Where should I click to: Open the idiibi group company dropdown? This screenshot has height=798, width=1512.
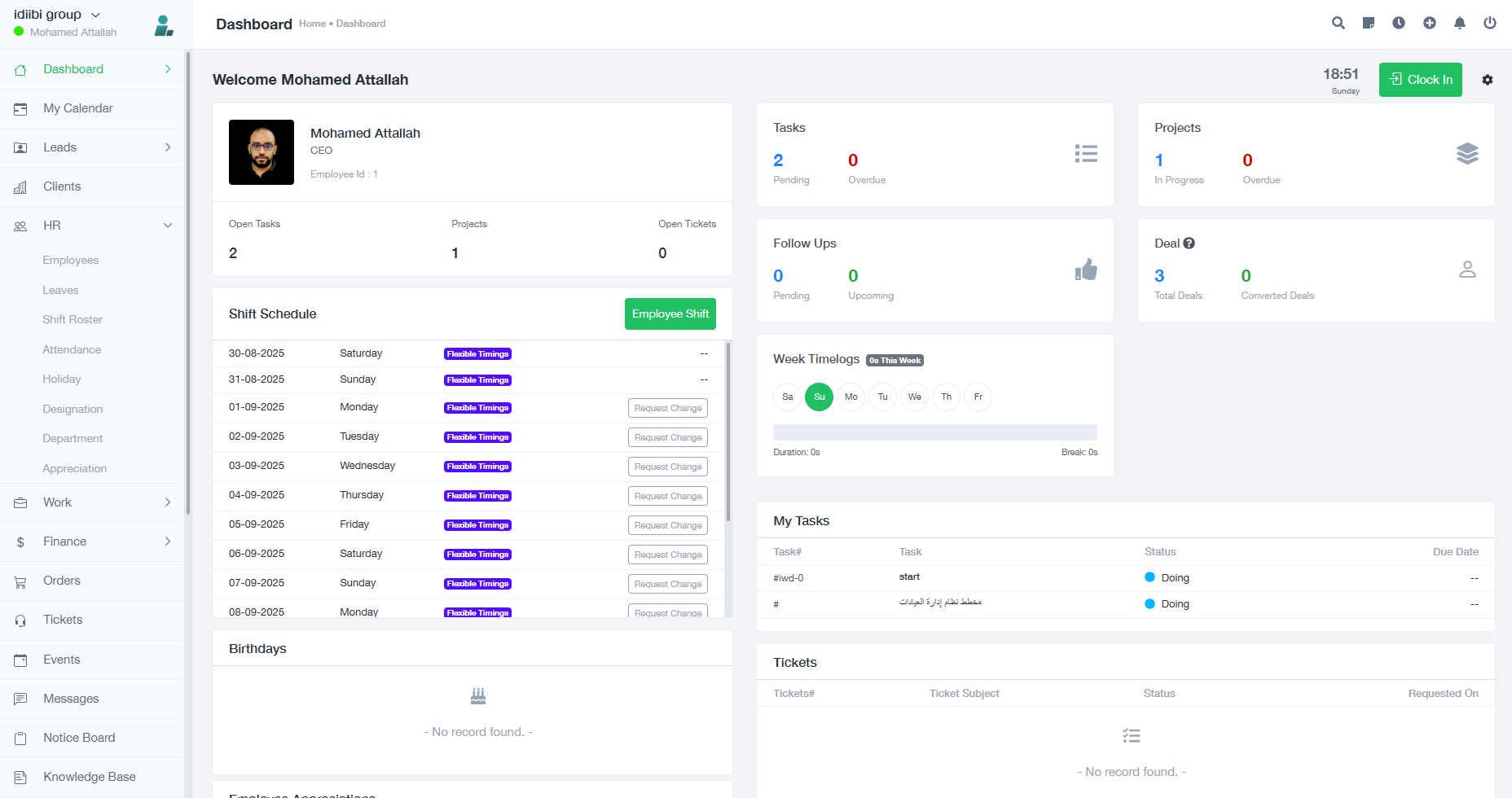pos(57,15)
